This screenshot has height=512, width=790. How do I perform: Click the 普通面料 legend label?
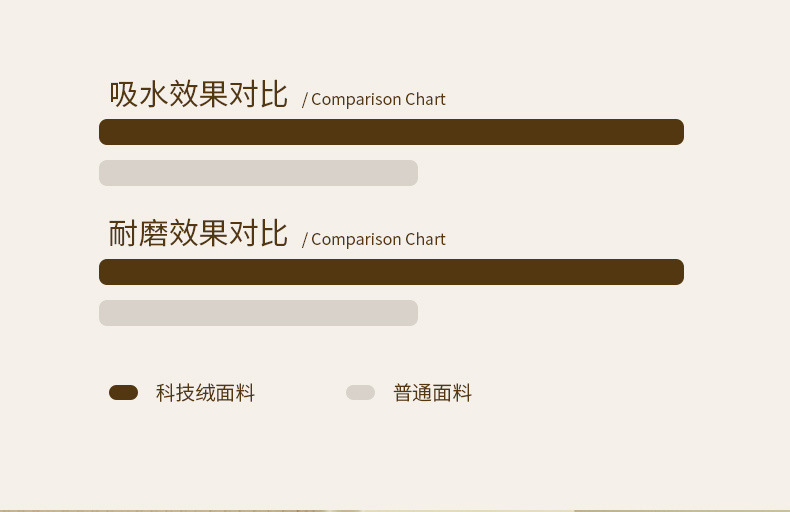click(x=432, y=393)
